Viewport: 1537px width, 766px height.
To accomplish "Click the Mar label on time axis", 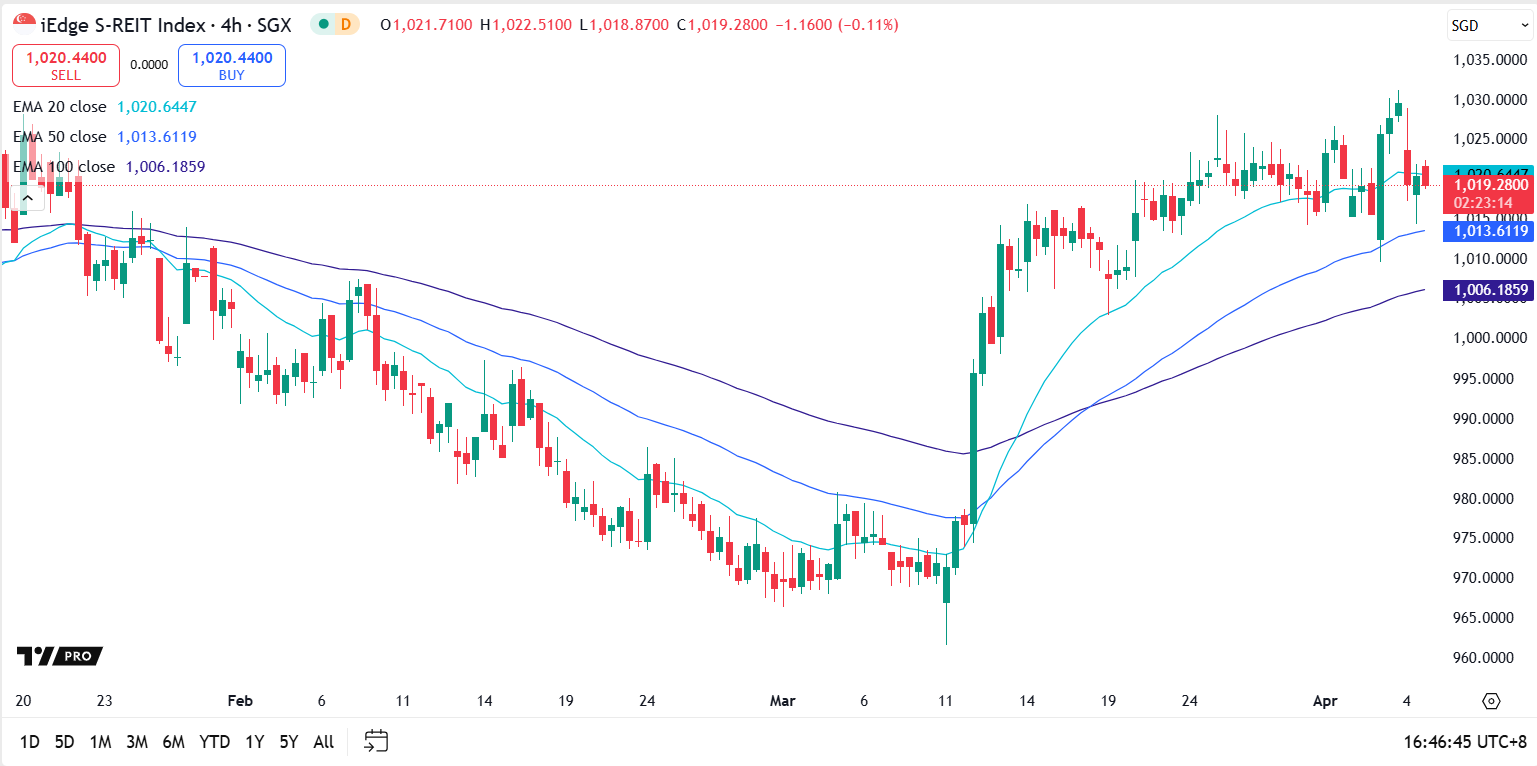I will 782,701.
